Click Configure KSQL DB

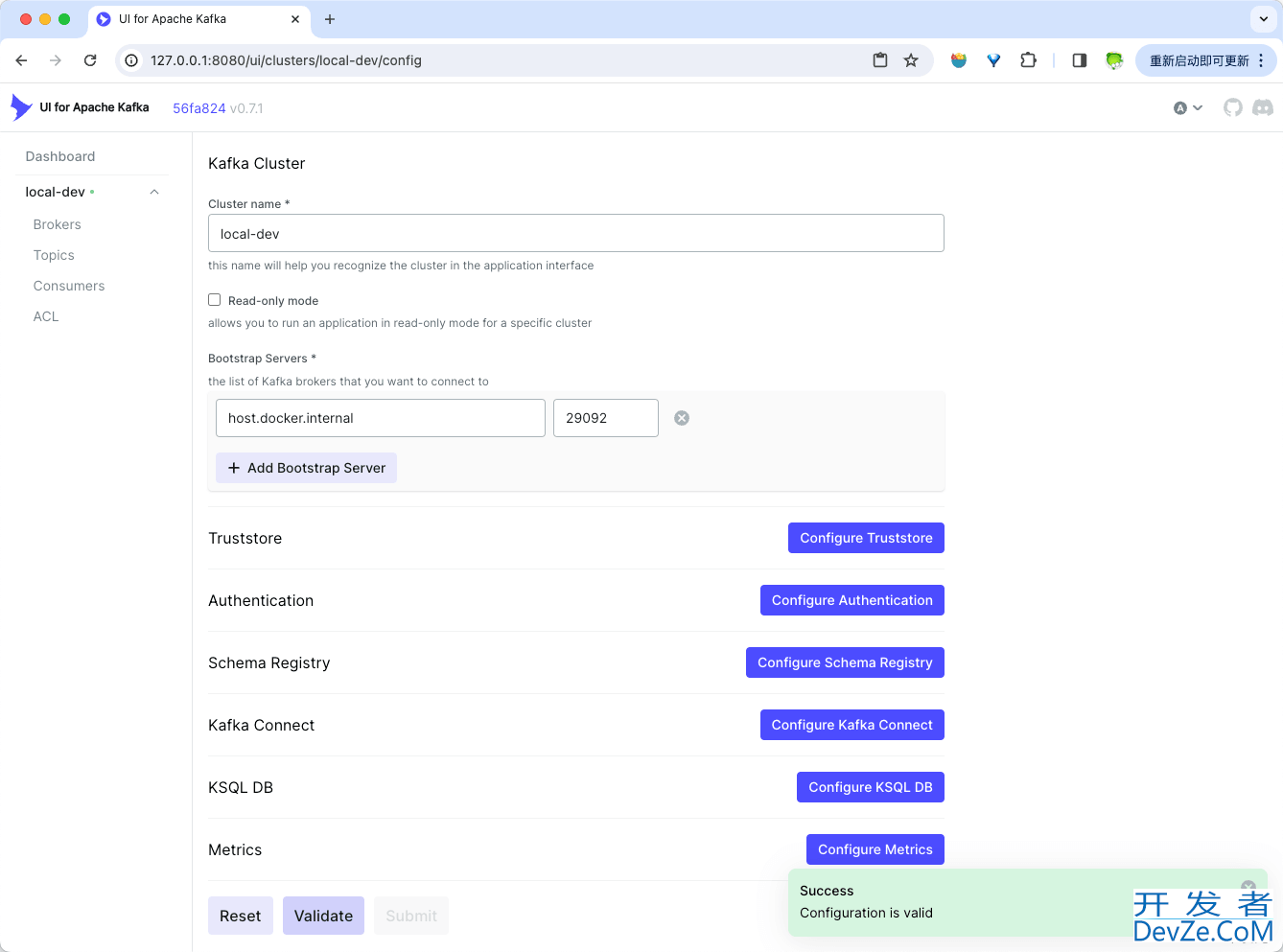coord(871,787)
